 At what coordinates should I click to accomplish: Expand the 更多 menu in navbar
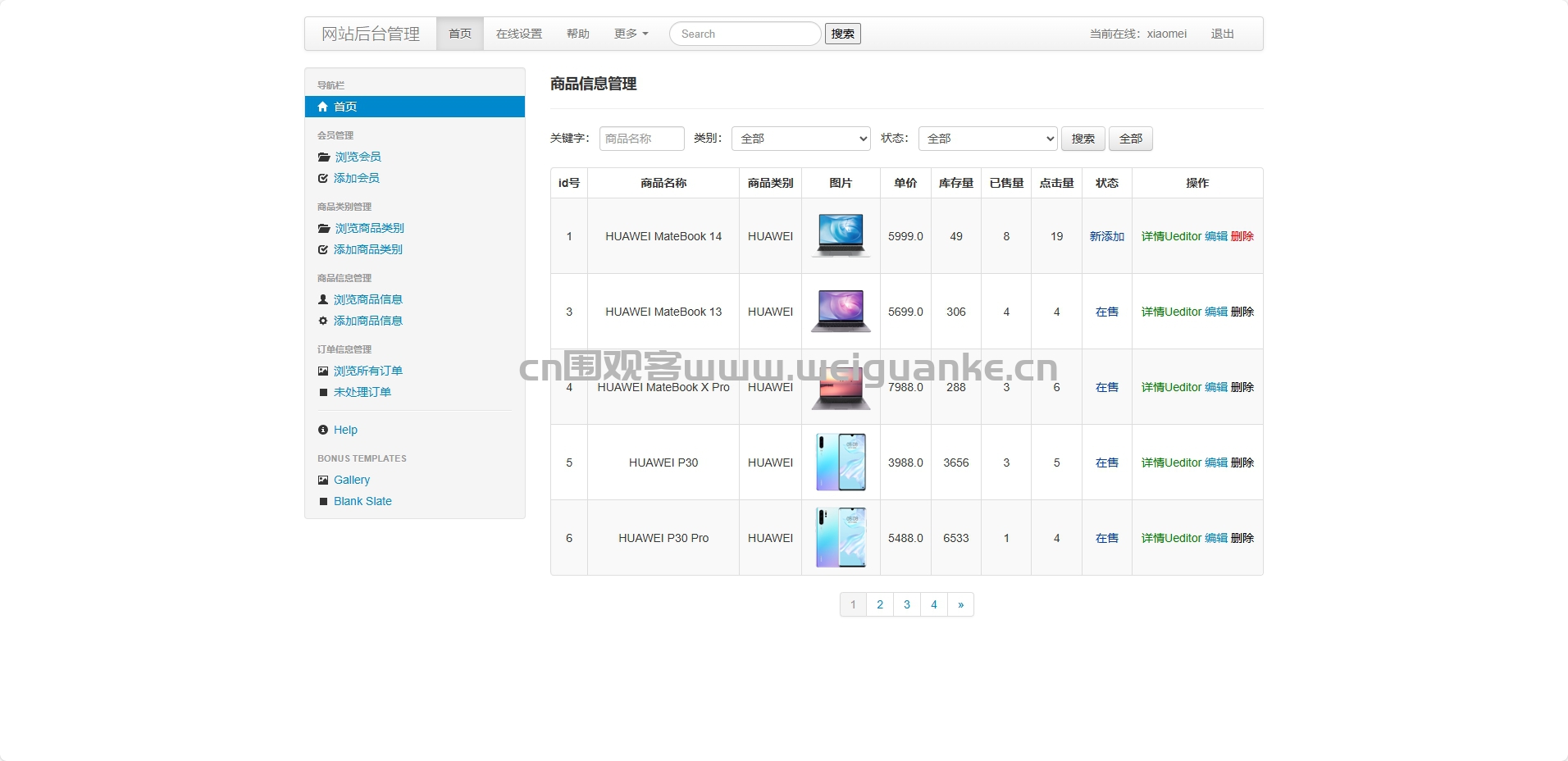[631, 34]
